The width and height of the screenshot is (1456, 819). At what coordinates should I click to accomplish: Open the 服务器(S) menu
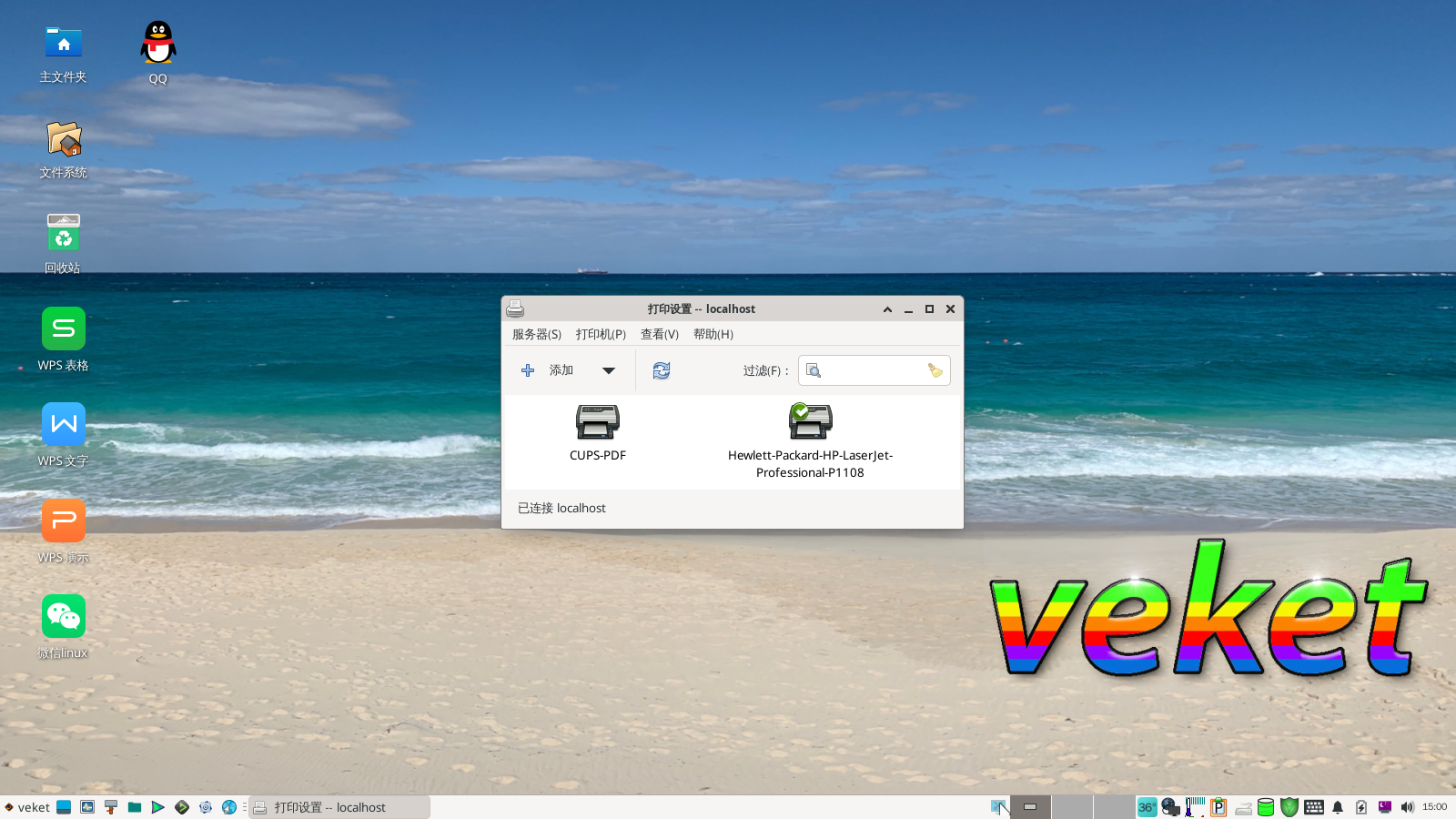point(537,334)
